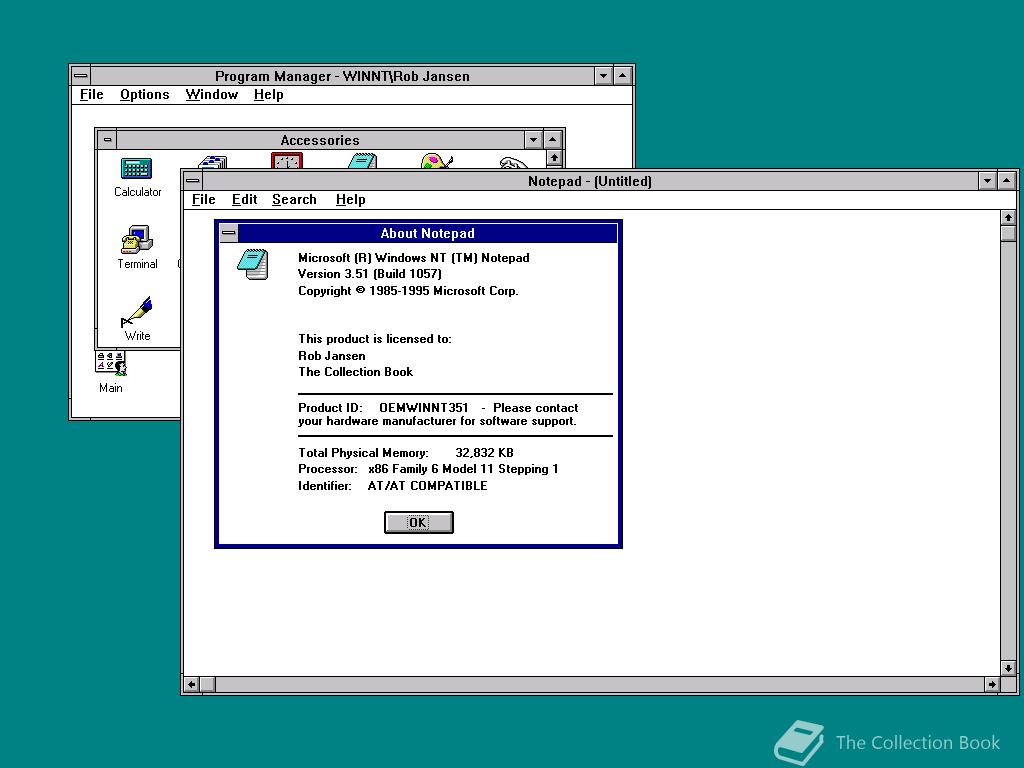
Task: Open Notepad window control menu box
Action: click(x=193, y=181)
